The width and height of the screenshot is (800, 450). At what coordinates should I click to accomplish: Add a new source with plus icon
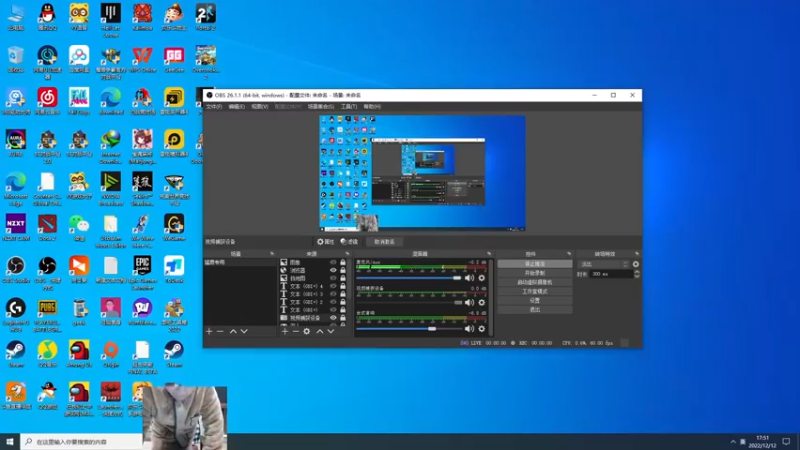pos(285,332)
